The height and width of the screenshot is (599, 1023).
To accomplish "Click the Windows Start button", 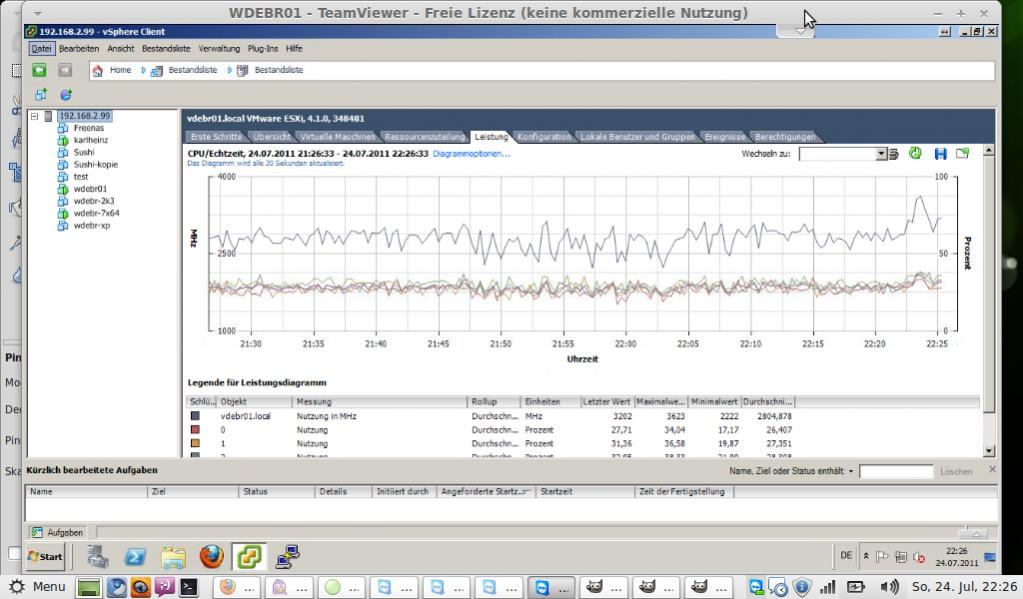I will click(45, 556).
